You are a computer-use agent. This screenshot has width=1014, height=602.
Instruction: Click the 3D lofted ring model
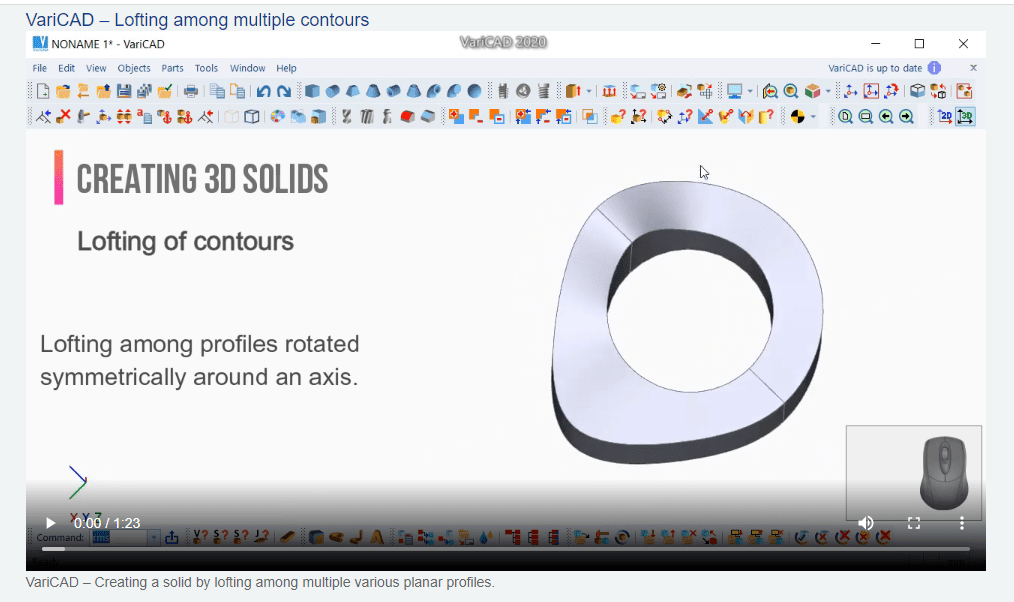(688, 321)
